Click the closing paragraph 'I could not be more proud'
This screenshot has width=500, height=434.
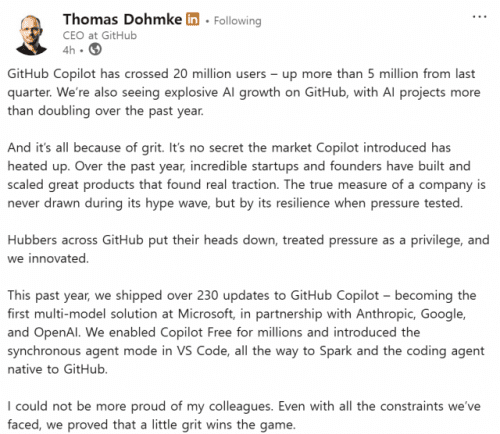click(244, 415)
